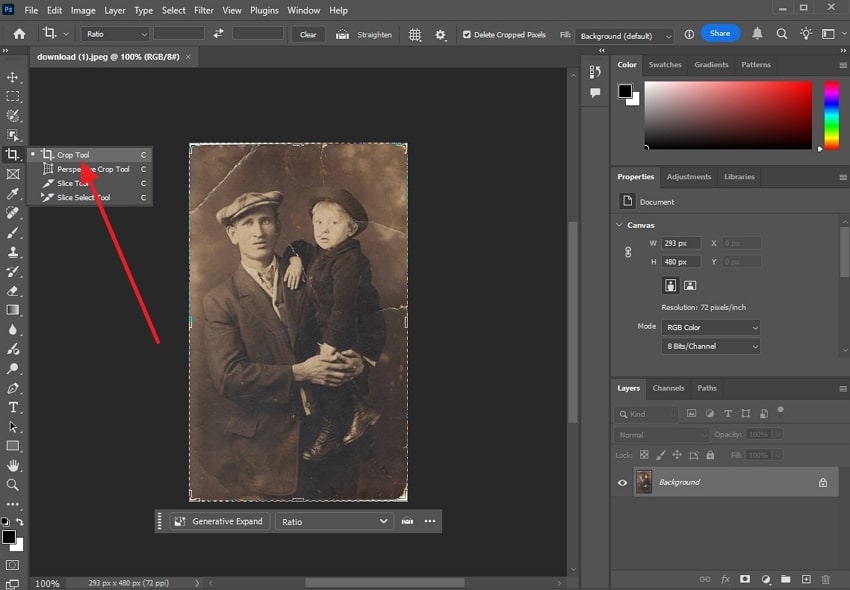Pick the Zoom tool in toolbar
This screenshot has width=850, height=590.
pos(13,485)
